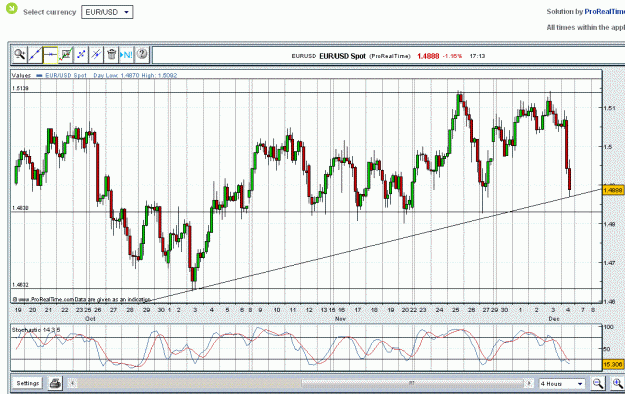
Task: Click the EUR/USD Spot legend text
Action: (66, 75)
